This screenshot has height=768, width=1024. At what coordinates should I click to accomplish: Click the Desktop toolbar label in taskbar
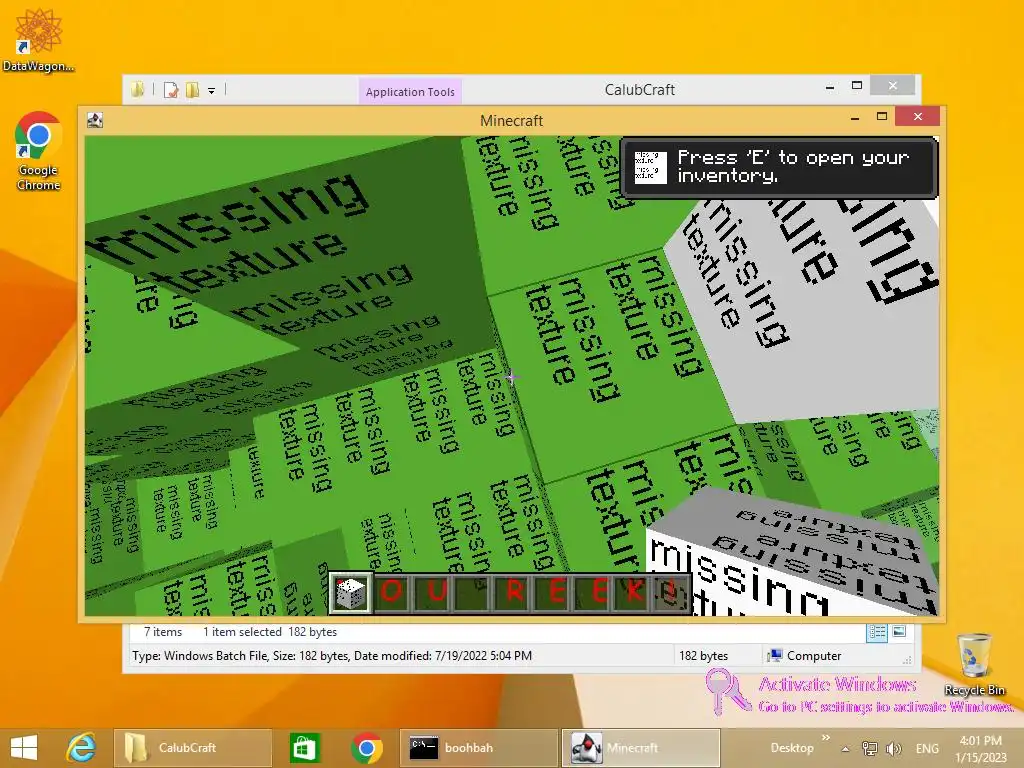[x=792, y=748]
